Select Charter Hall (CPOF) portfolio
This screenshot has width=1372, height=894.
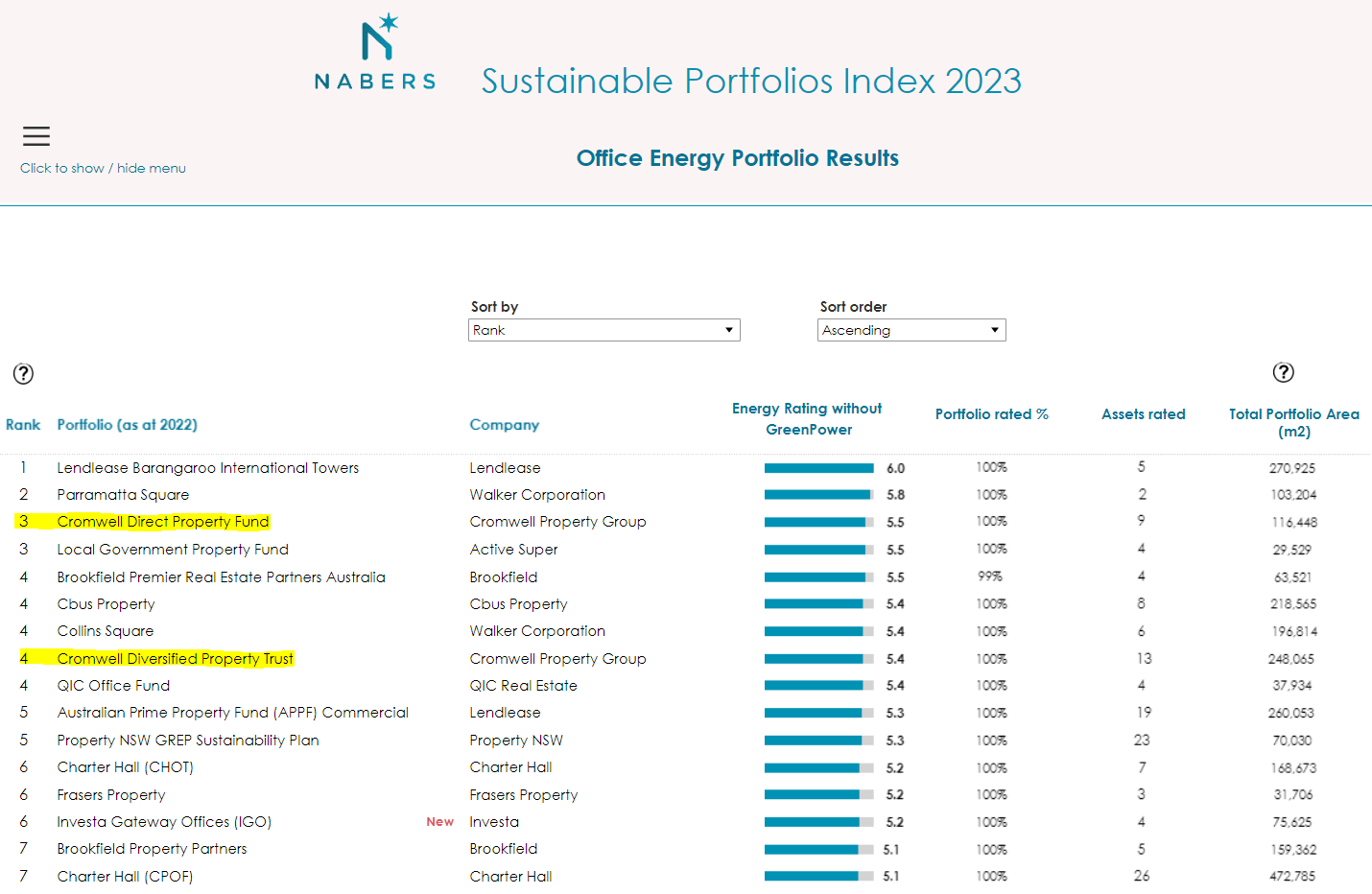[125, 877]
